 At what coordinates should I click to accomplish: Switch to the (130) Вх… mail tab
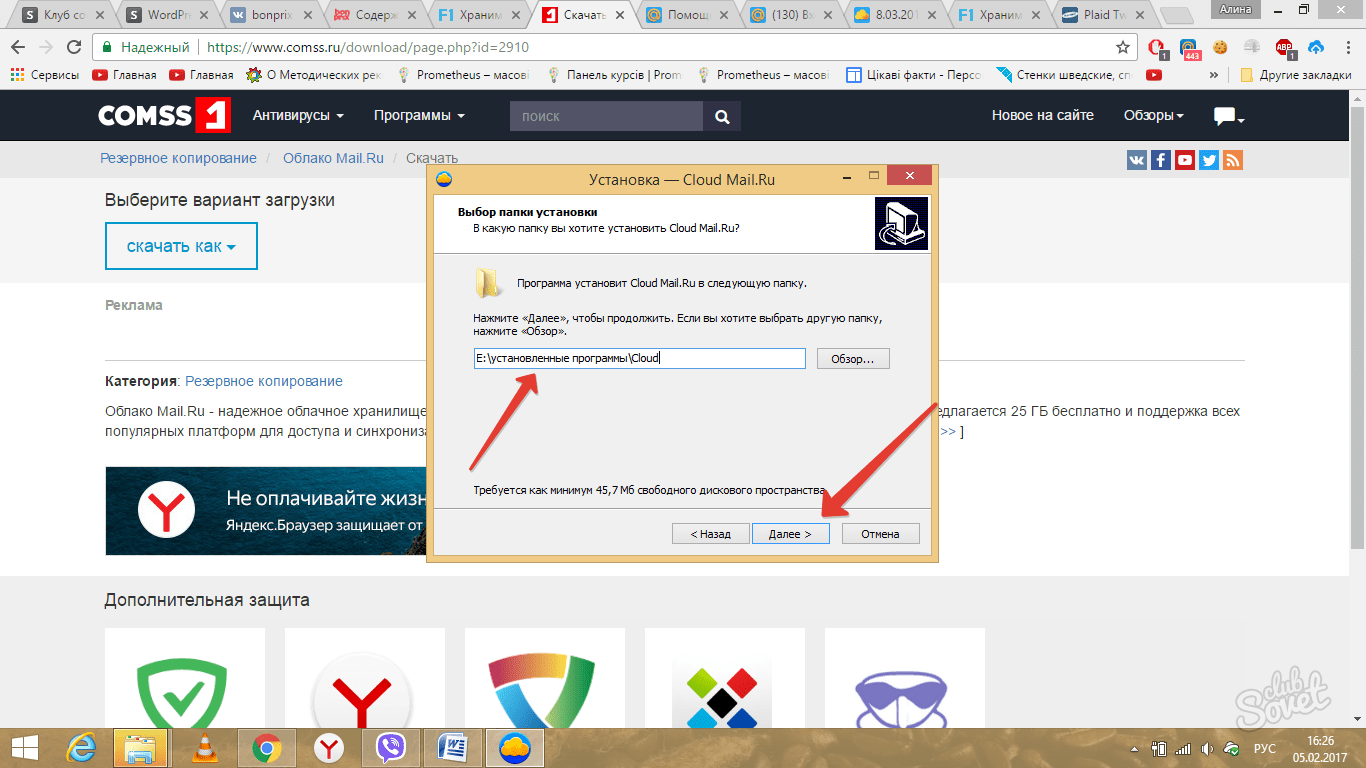coord(792,15)
